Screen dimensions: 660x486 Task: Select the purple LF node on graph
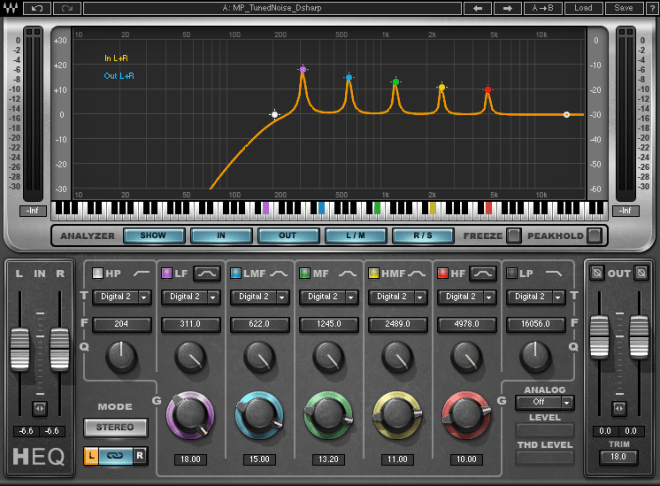(x=303, y=69)
